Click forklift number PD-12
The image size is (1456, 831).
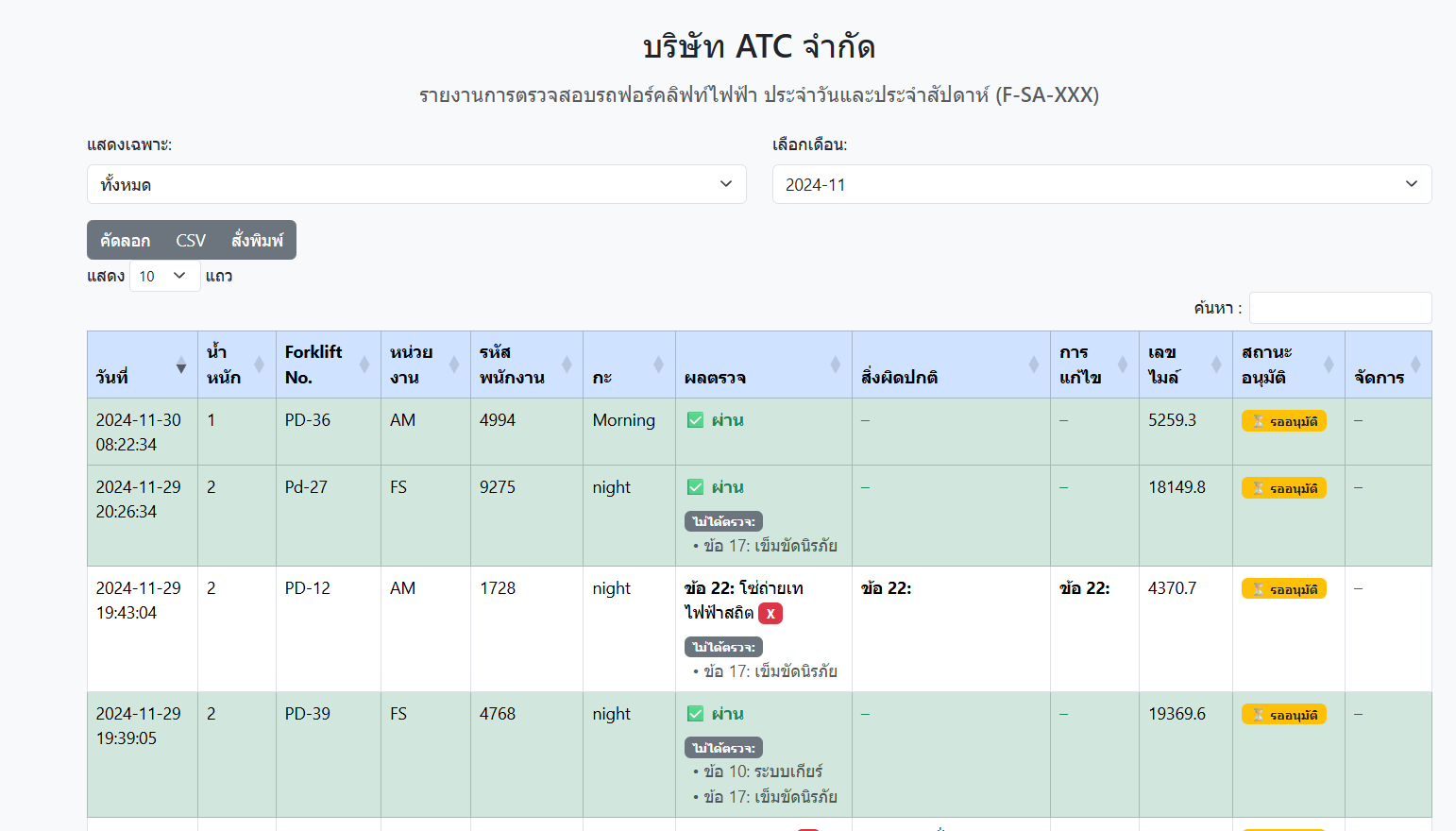coord(308,588)
